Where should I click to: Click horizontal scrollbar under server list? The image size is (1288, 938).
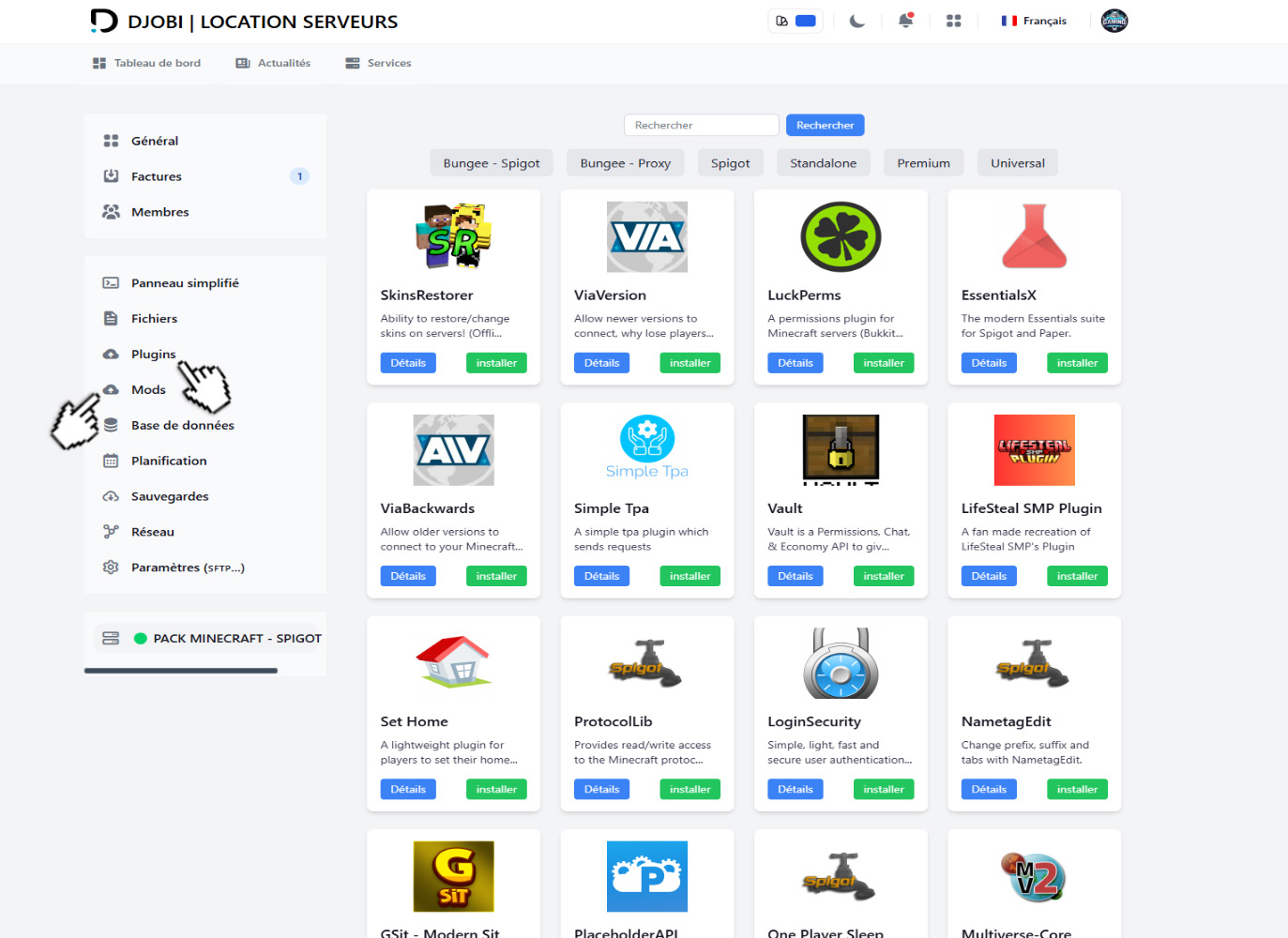point(181,671)
